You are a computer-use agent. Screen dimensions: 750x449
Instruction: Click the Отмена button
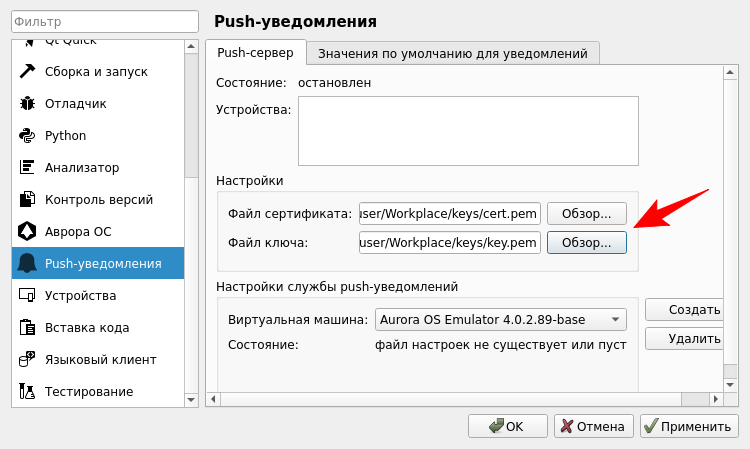point(593,426)
